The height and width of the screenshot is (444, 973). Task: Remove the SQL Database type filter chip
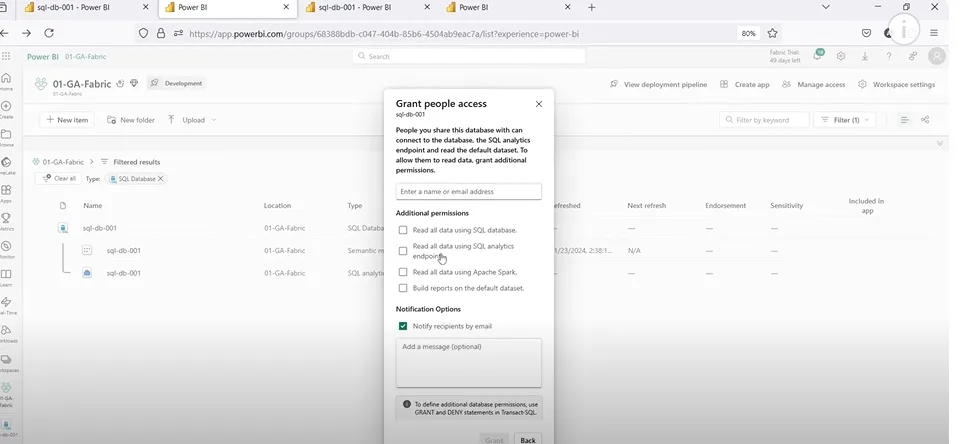(160, 179)
